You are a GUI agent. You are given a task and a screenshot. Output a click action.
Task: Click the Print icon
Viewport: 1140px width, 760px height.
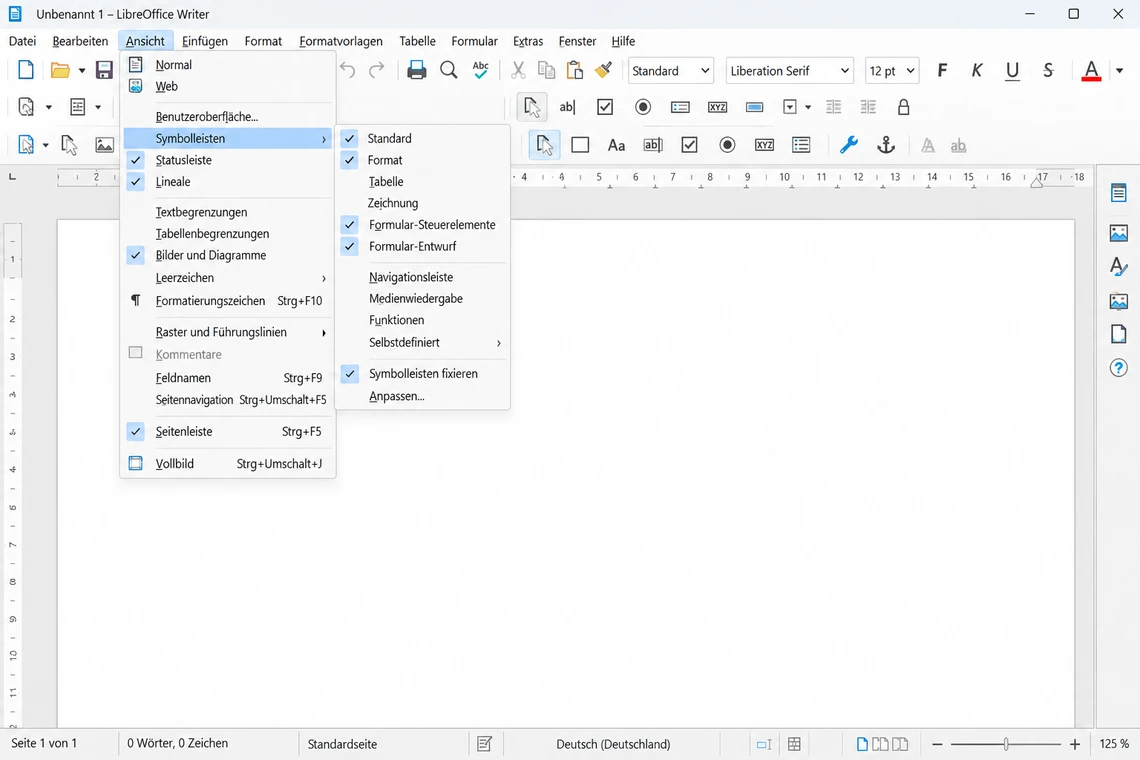[417, 71]
